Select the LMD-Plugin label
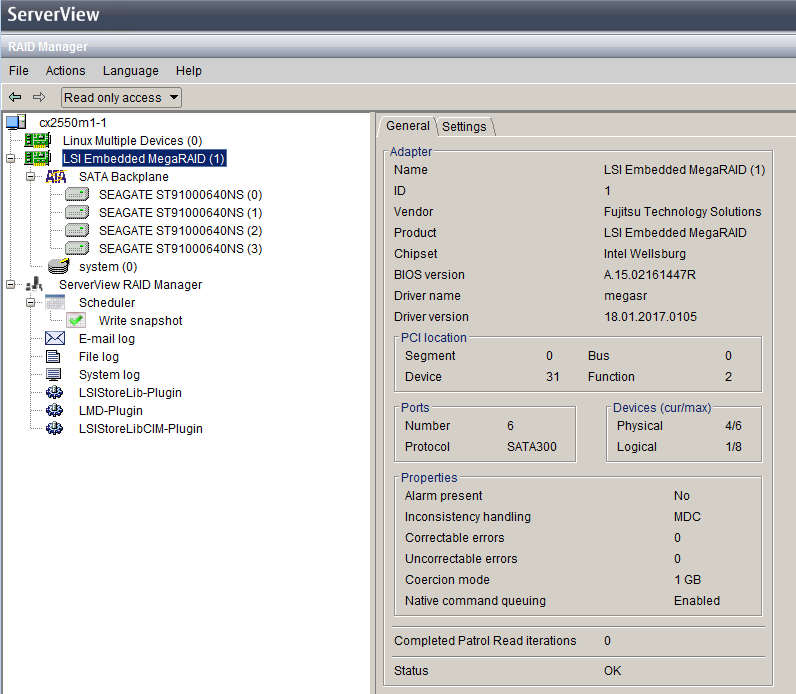Viewport: 796px width, 694px height. coord(111,411)
